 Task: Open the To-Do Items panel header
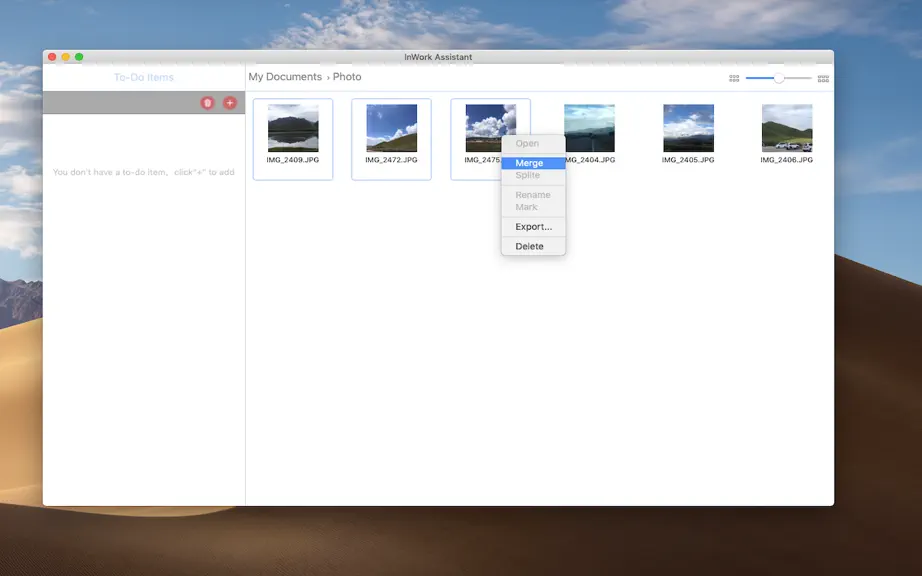[144, 78]
